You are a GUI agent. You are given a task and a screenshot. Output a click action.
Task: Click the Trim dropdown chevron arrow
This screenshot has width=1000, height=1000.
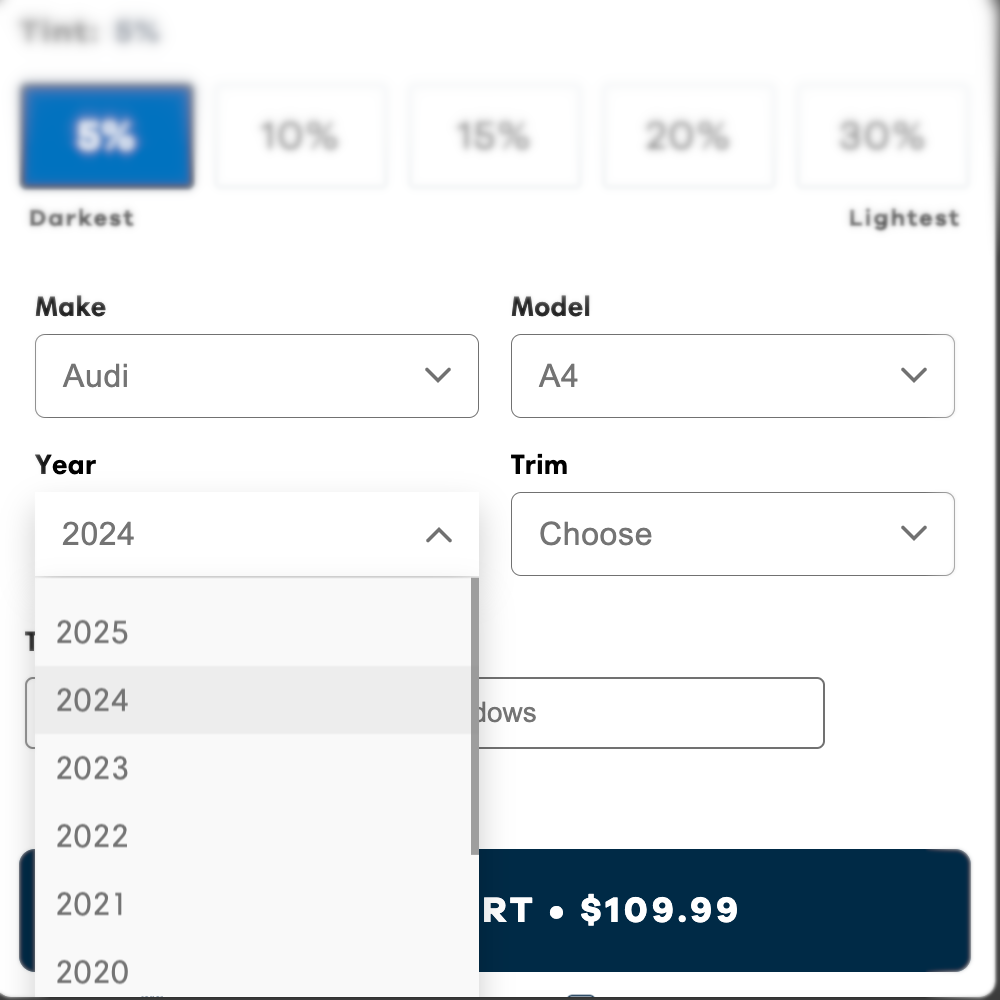(914, 534)
